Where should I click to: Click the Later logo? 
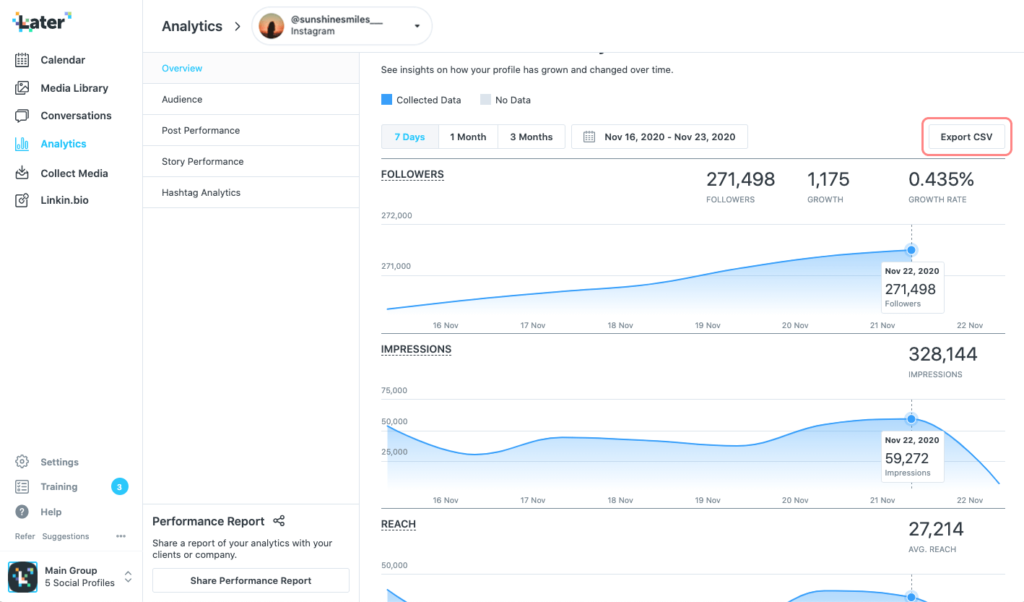(x=42, y=22)
